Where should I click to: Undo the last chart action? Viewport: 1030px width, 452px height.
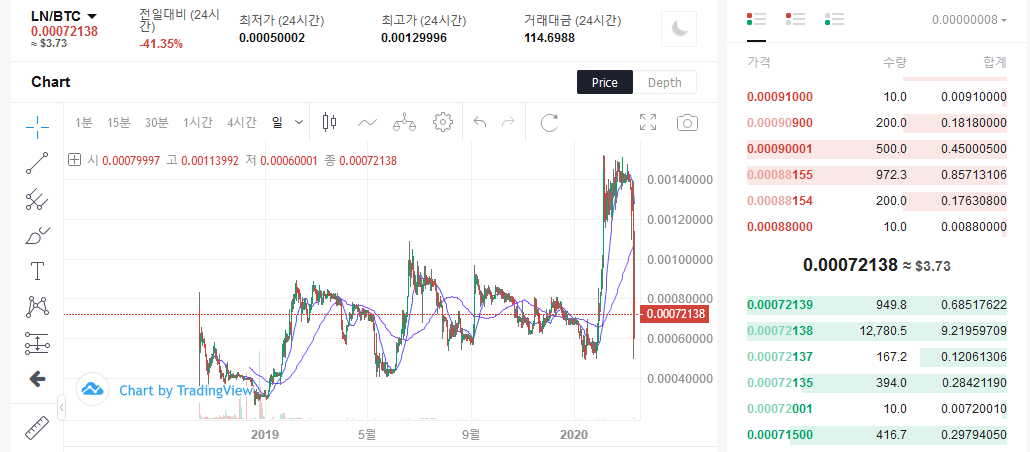coord(480,122)
